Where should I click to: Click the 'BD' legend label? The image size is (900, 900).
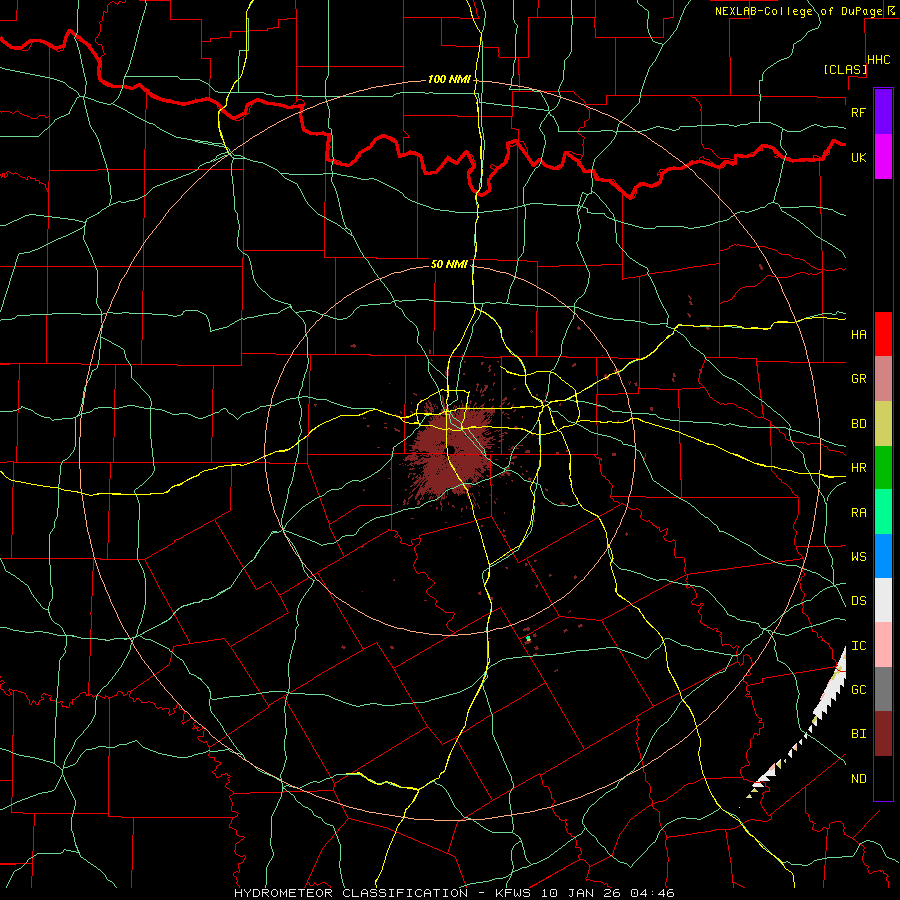(858, 424)
